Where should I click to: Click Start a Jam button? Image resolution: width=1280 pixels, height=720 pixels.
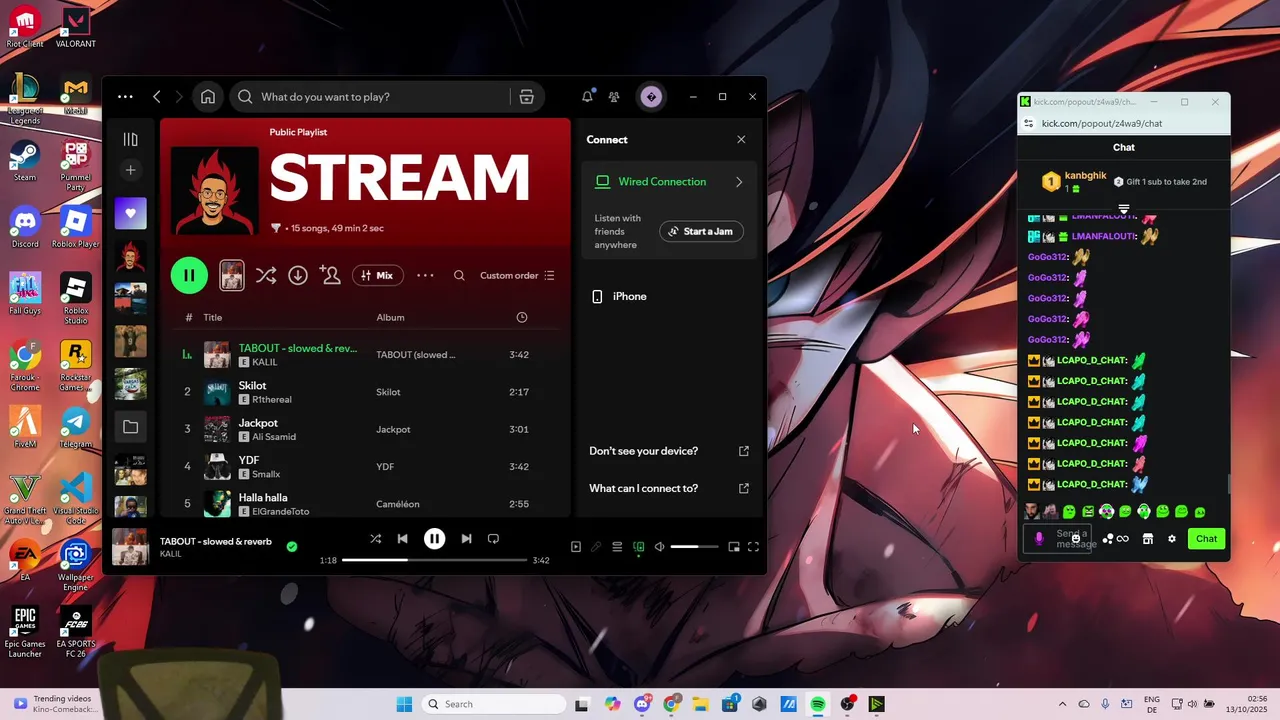(x=701, y=231)
